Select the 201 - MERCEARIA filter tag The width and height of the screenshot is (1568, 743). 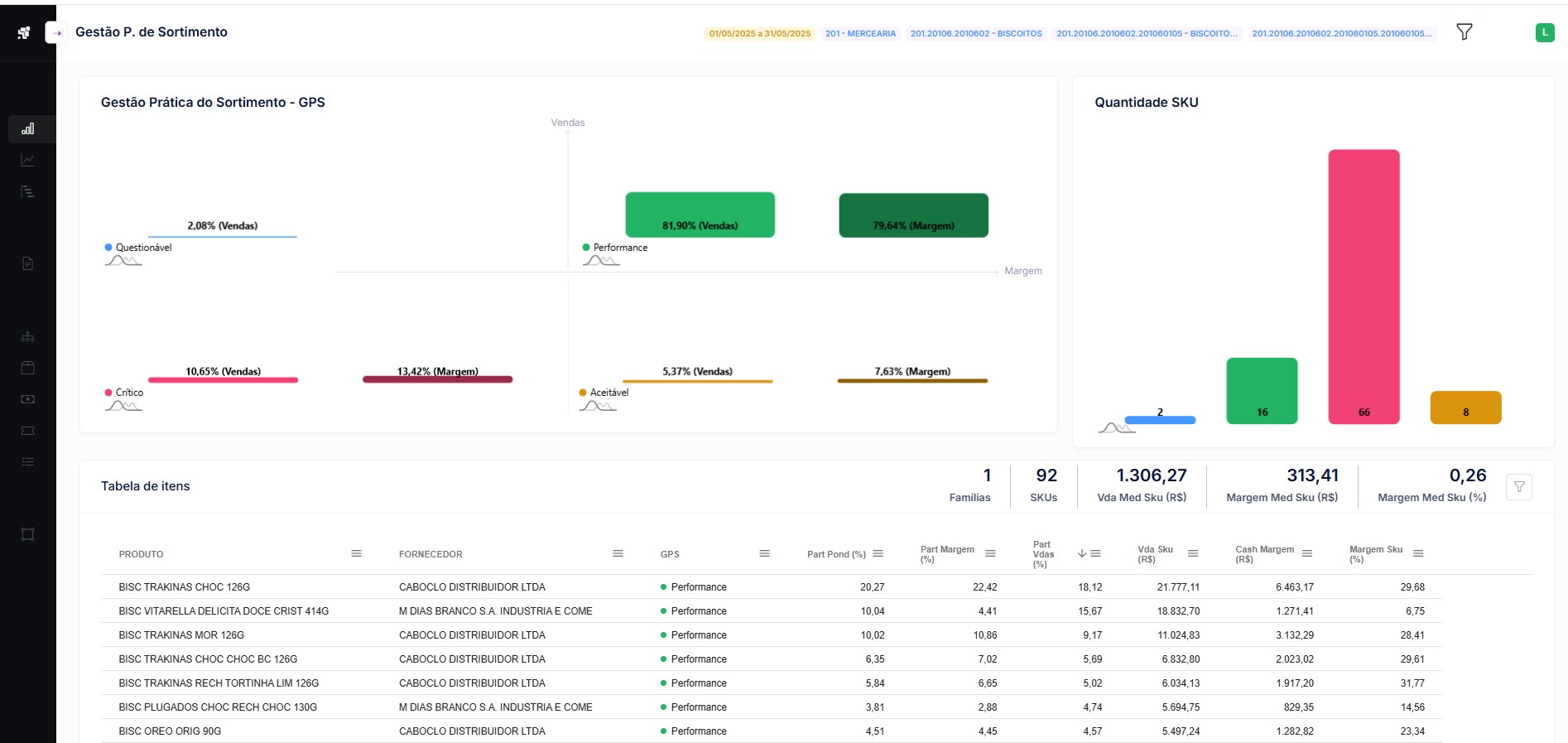(x=860, y=34)
